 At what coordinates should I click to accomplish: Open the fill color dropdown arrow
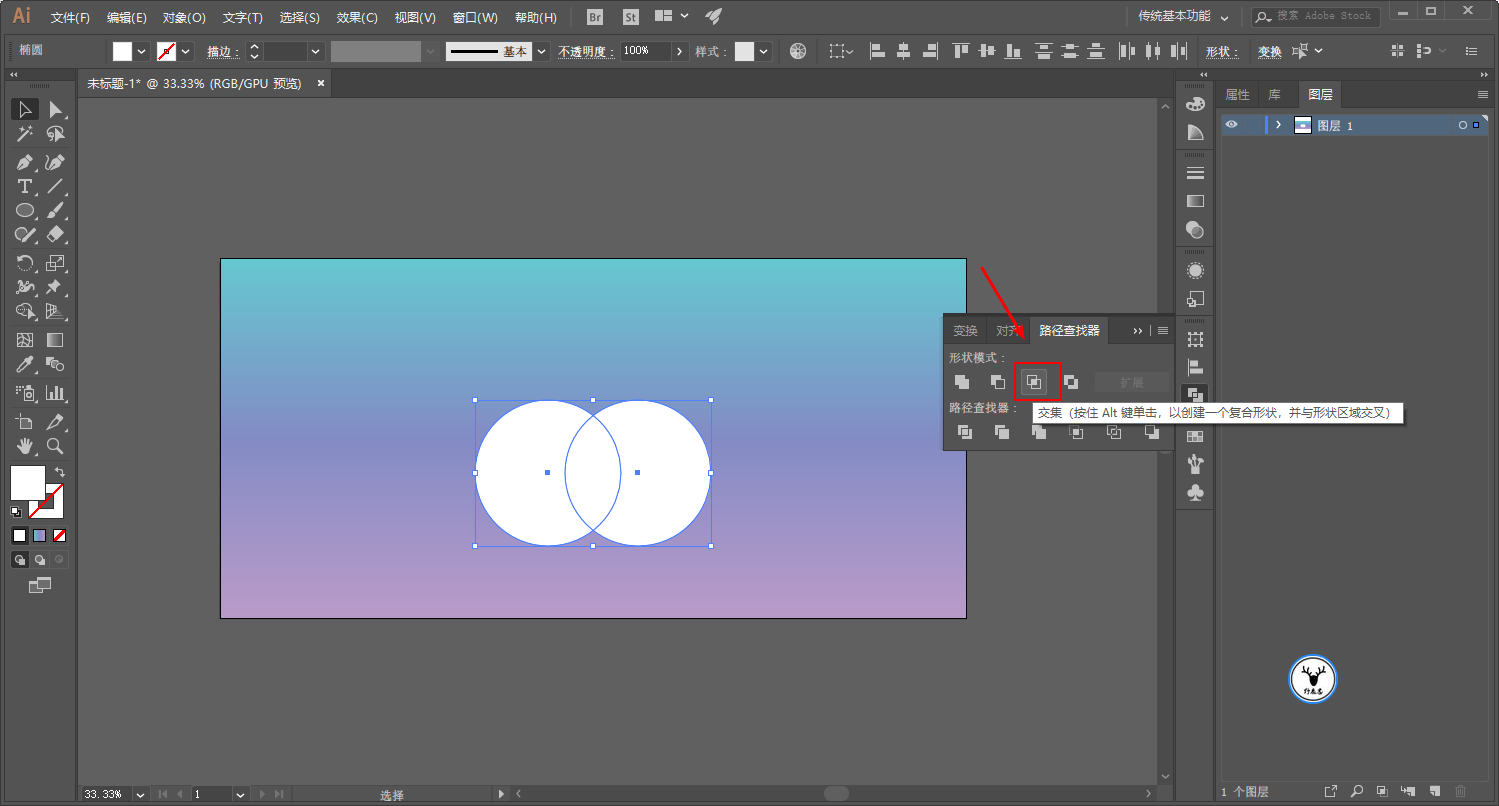[x=142, y=51]
